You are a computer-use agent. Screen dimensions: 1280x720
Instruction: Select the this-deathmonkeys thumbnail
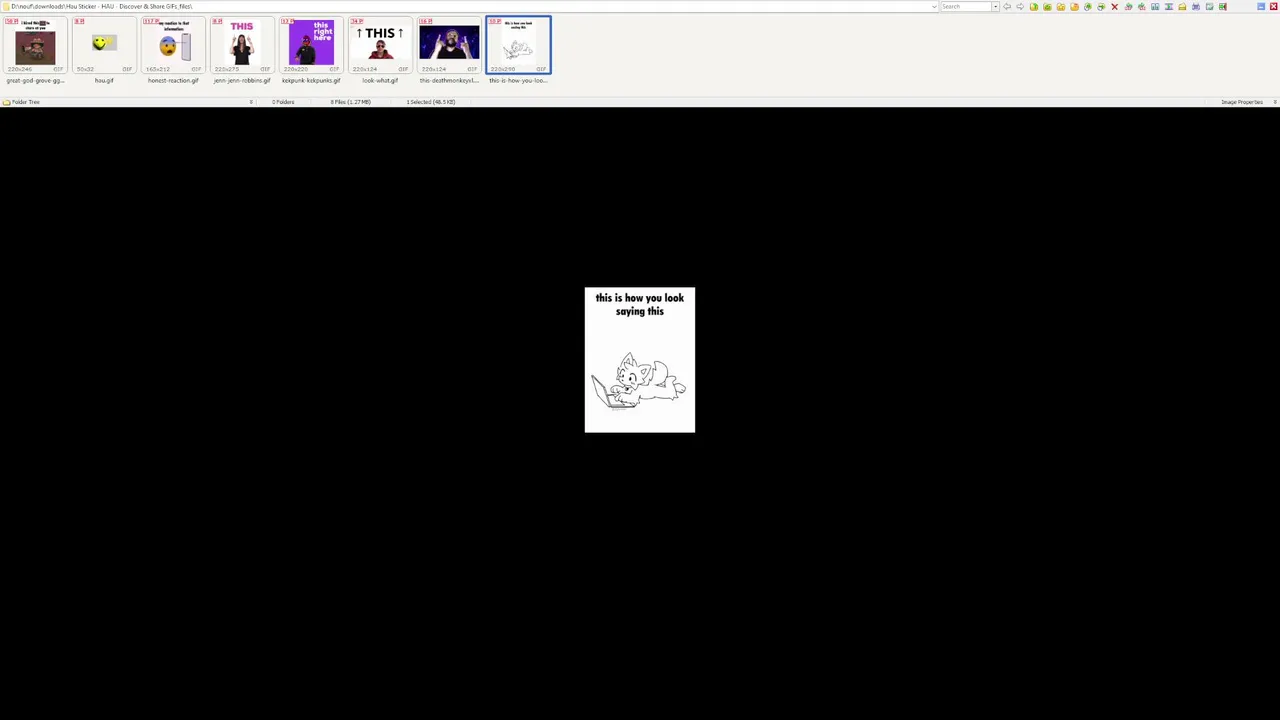point(449,45)
